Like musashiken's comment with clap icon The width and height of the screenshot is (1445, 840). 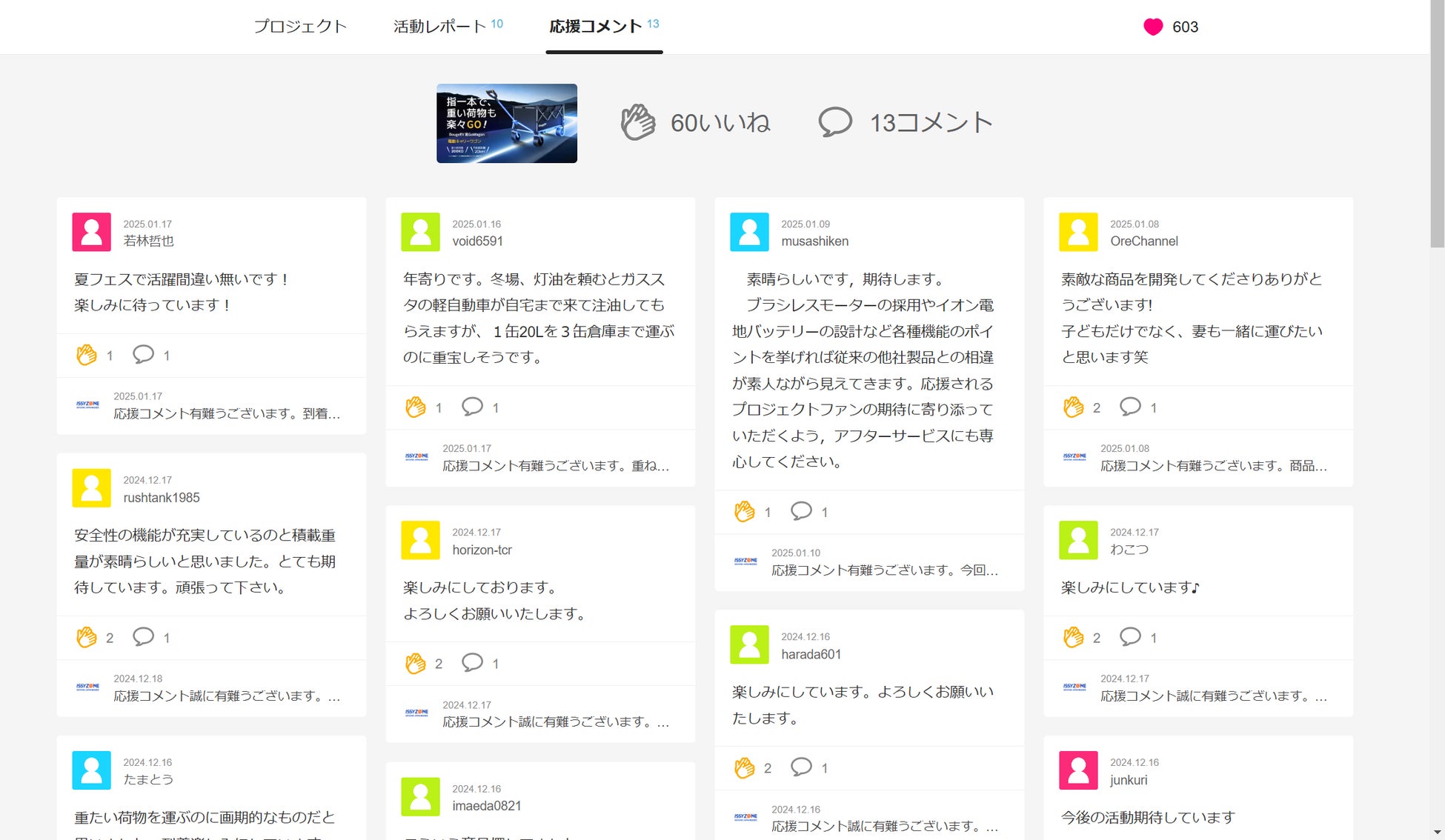click(744, 511)
